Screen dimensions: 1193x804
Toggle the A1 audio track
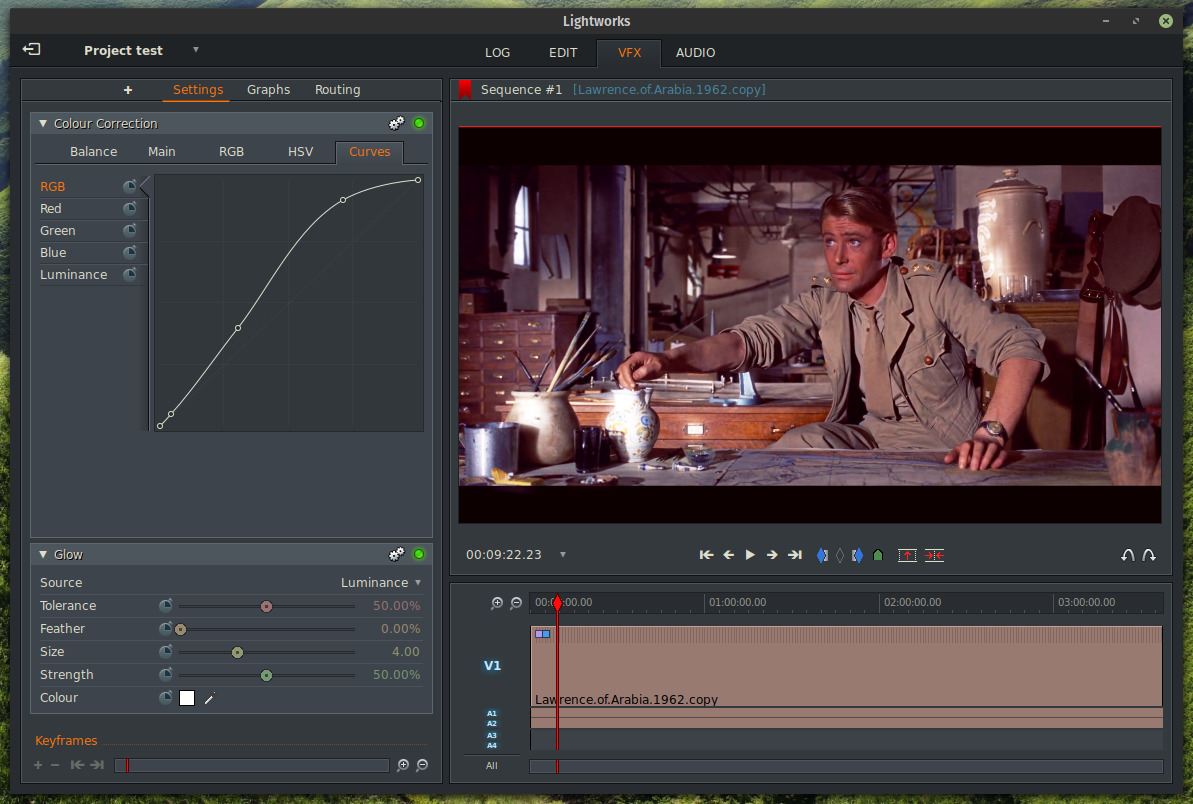click(492, 713)
